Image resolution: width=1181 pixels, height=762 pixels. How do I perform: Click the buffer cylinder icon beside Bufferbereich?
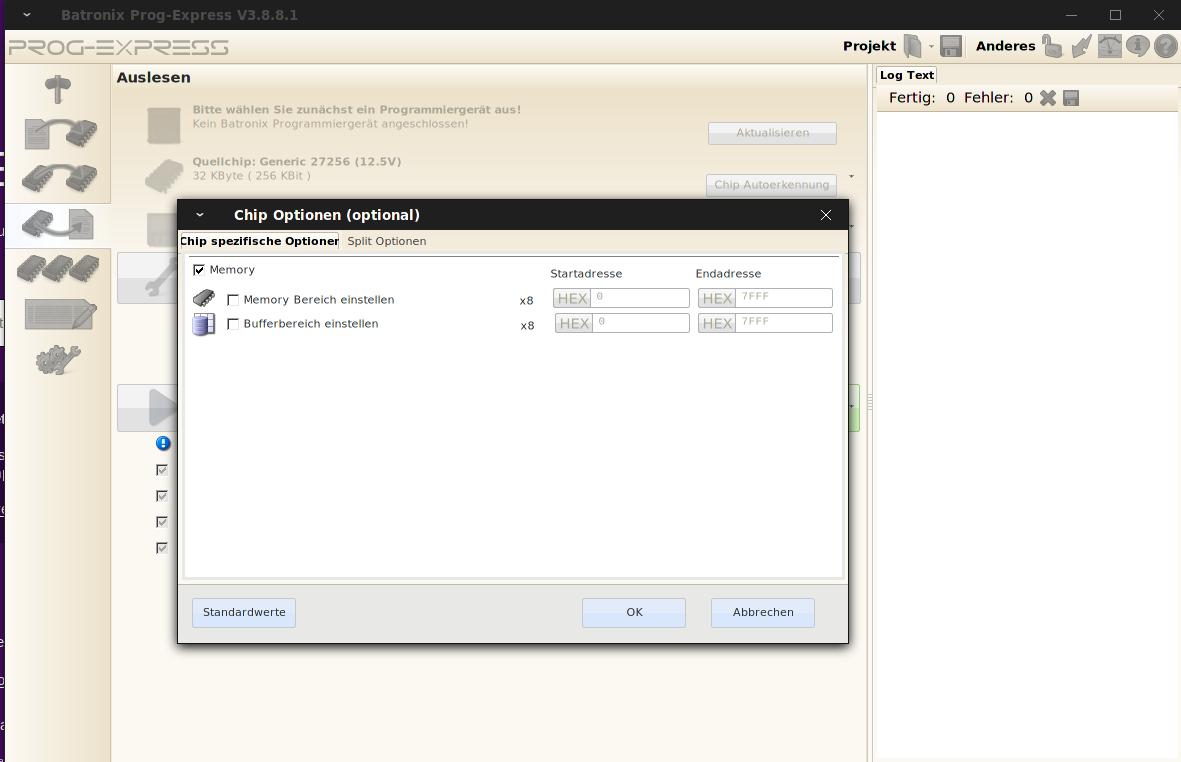coord(204,325)
